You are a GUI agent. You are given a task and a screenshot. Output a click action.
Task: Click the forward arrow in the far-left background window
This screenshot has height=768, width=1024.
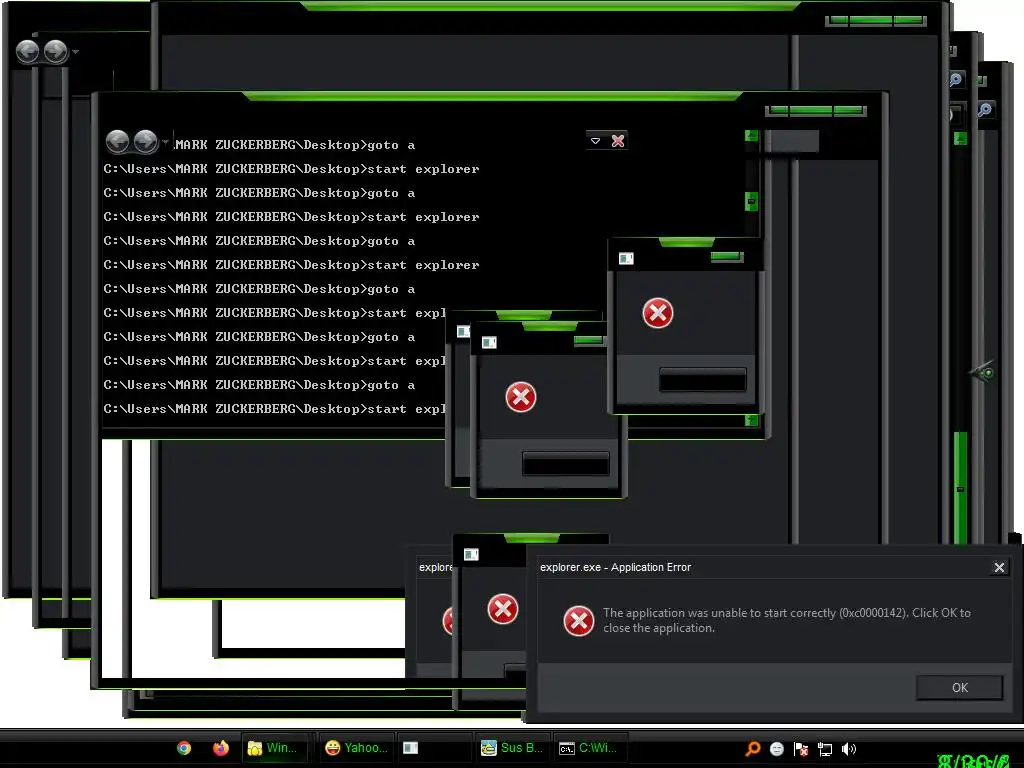coord(56,52)
